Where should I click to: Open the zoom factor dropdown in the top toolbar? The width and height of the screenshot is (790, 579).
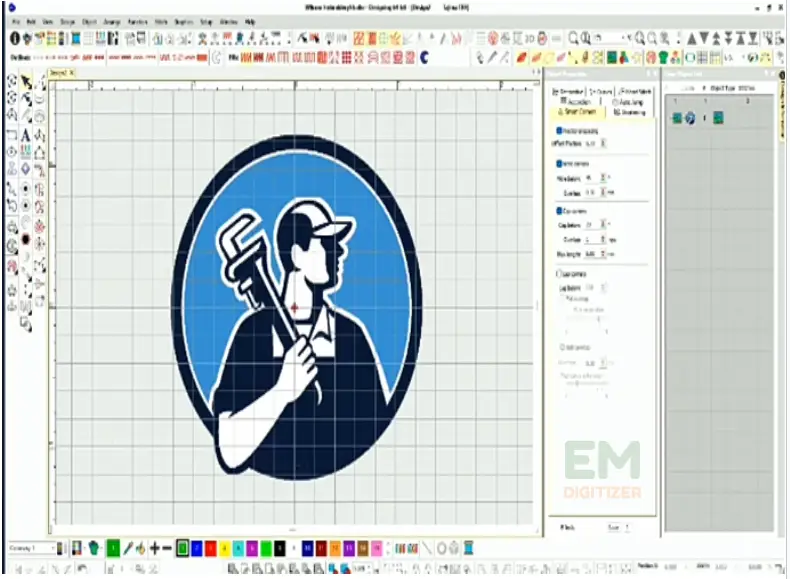pyautogui.click(x=624, y=38)
